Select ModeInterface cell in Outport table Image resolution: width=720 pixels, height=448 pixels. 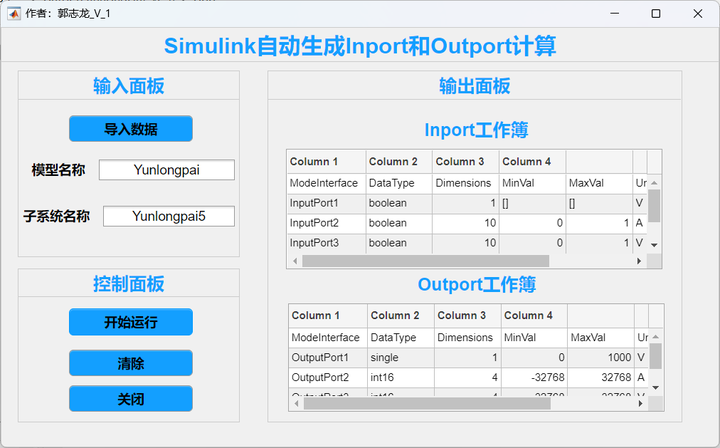pyautogui.click(x=328, y=337)
